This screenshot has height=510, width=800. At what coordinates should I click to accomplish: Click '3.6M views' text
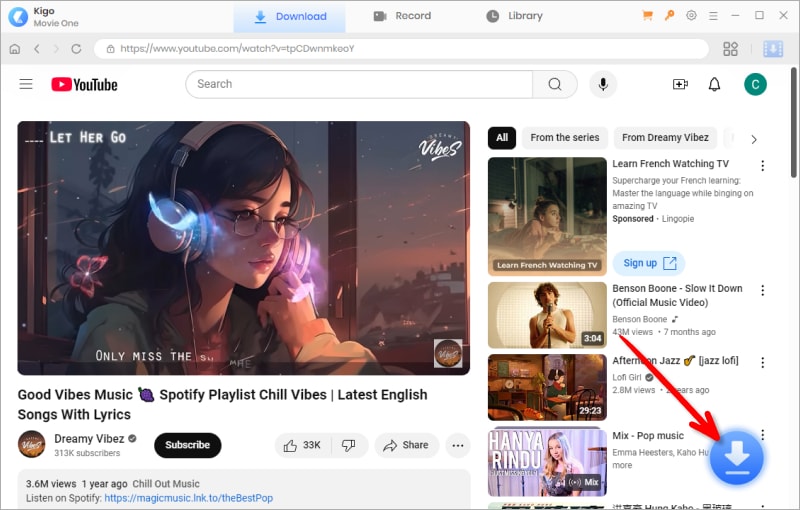pos(51,484)
